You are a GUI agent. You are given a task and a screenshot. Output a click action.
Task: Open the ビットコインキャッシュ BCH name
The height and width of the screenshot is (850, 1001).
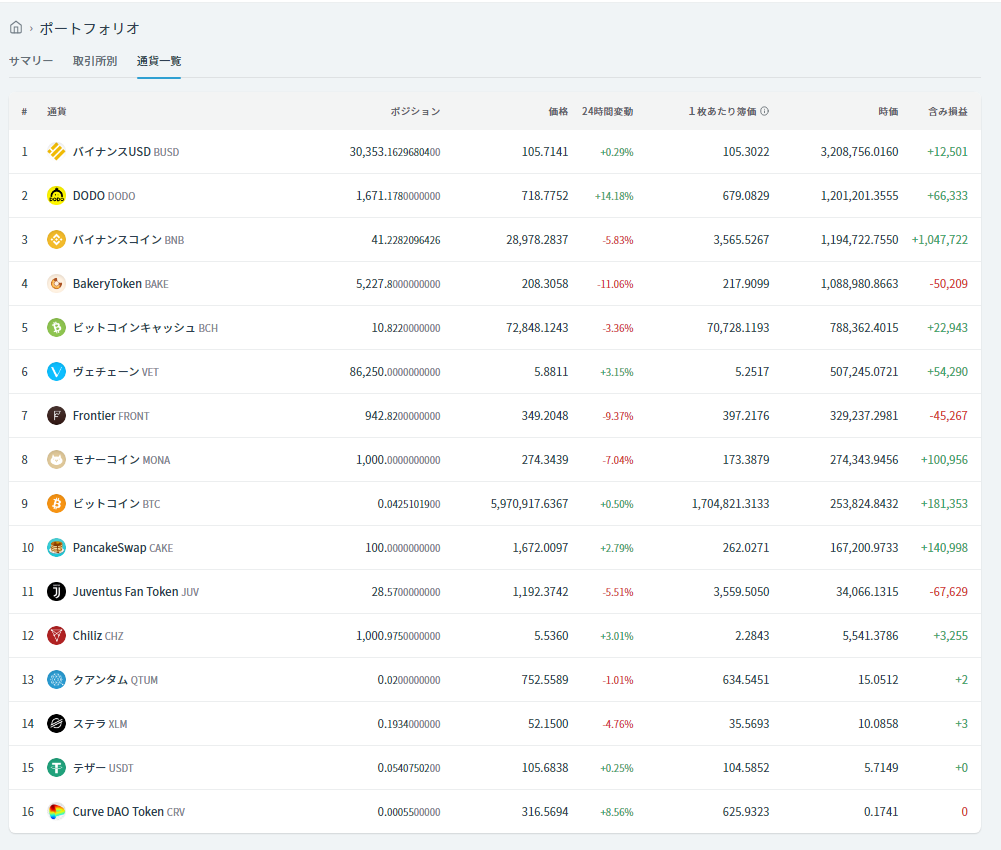(x=146, y=328)
